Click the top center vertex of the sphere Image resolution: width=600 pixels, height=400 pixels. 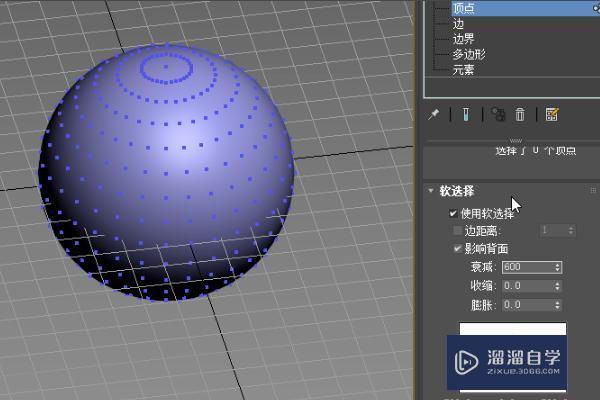click(166, 67)
